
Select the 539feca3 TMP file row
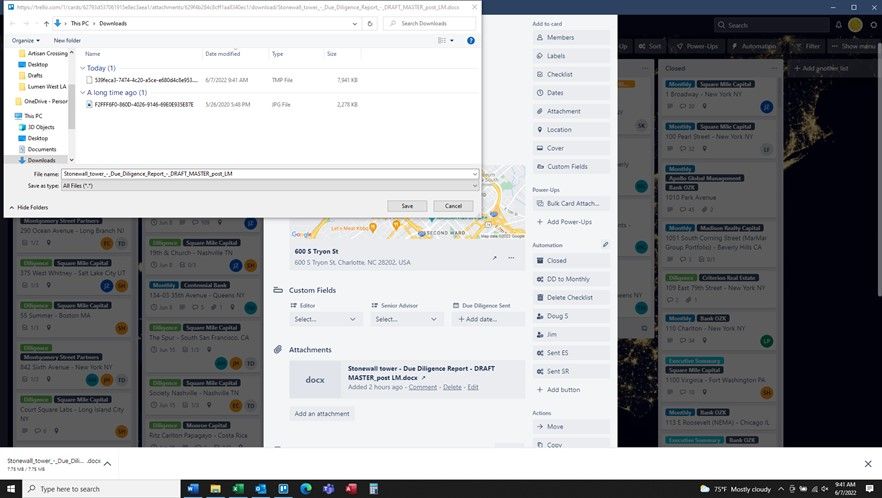click(223, 80)
